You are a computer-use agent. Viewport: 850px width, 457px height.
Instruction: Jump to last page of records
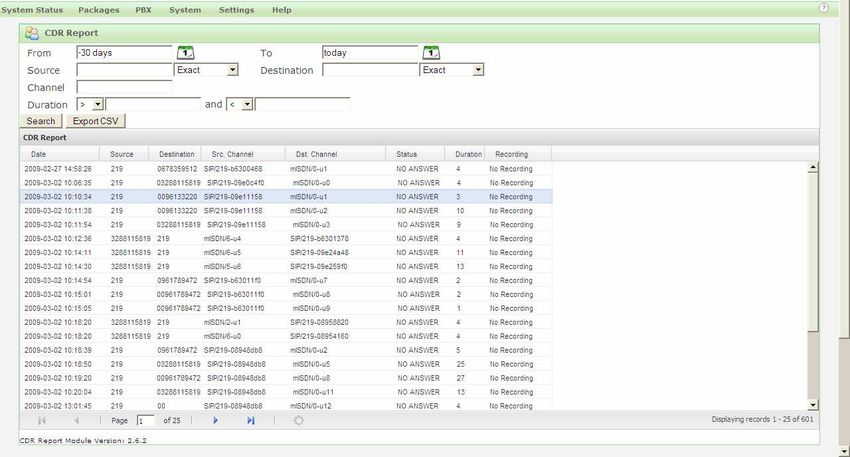(x=251, y=421)
